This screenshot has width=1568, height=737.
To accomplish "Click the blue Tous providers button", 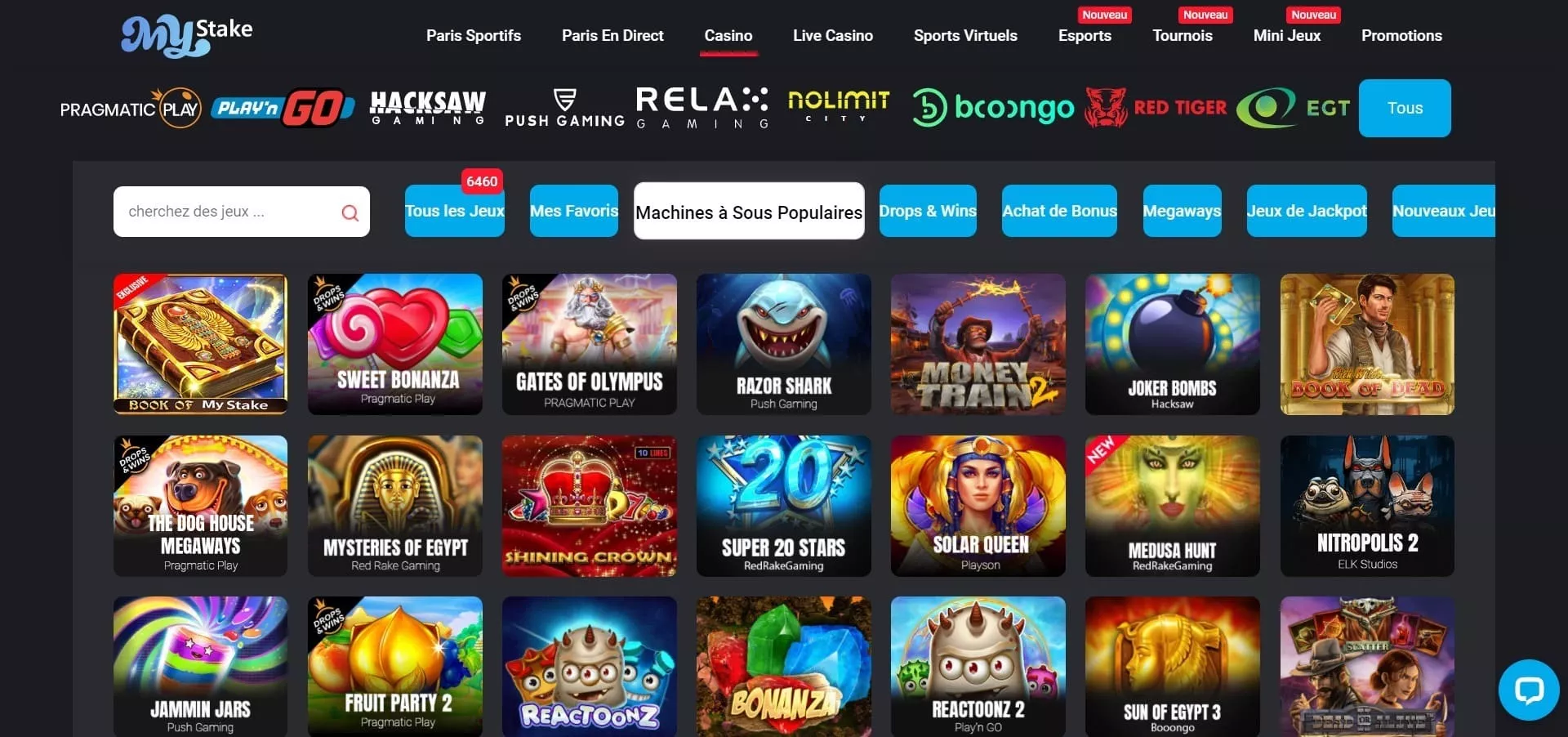I will coord(1405,108).
